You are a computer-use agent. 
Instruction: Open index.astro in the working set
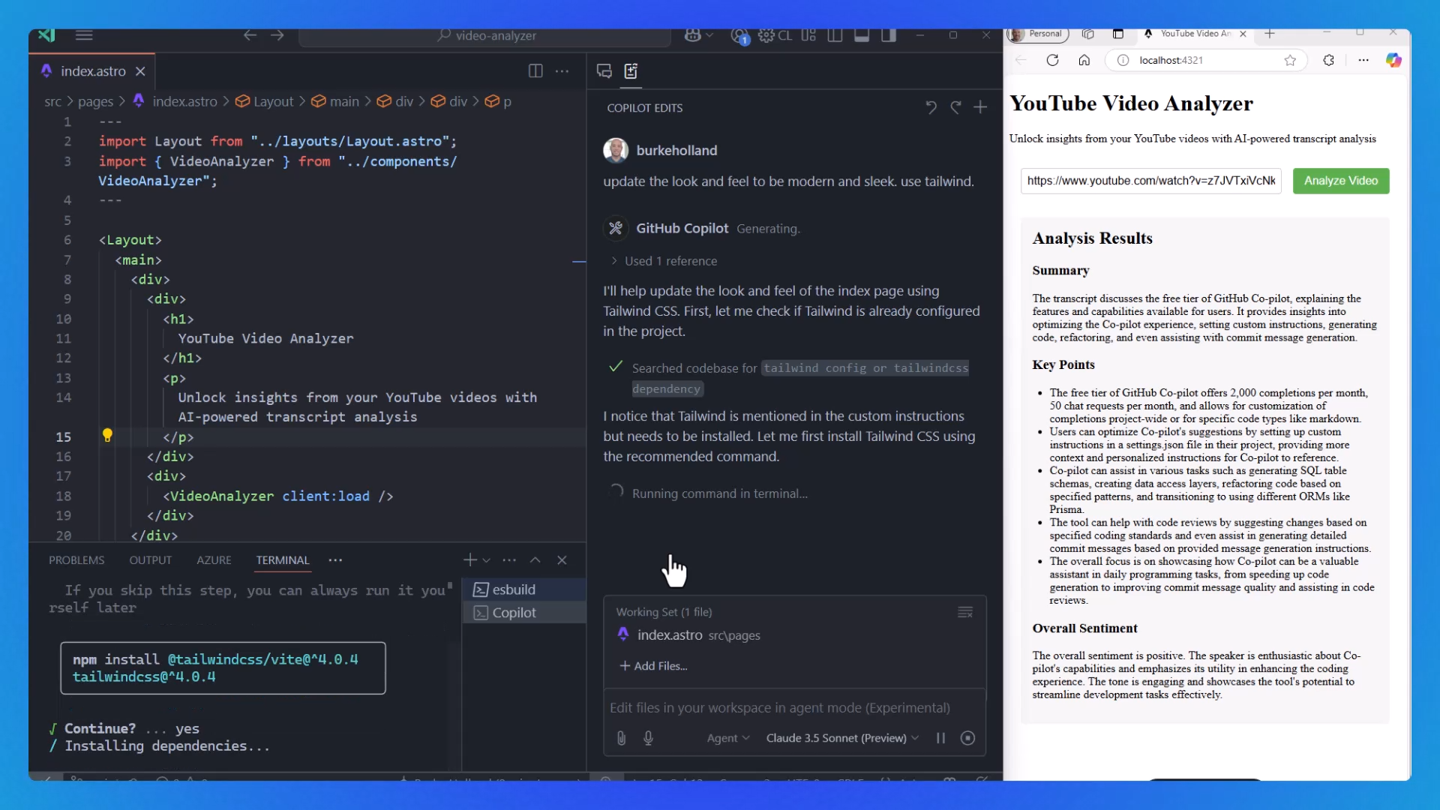pos(688,635)
